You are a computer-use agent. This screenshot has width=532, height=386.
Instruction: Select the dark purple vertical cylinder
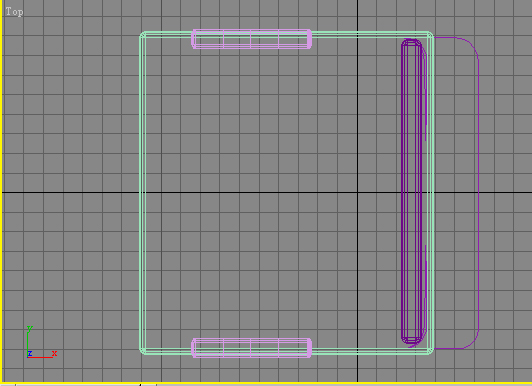(x=412, y=192)
